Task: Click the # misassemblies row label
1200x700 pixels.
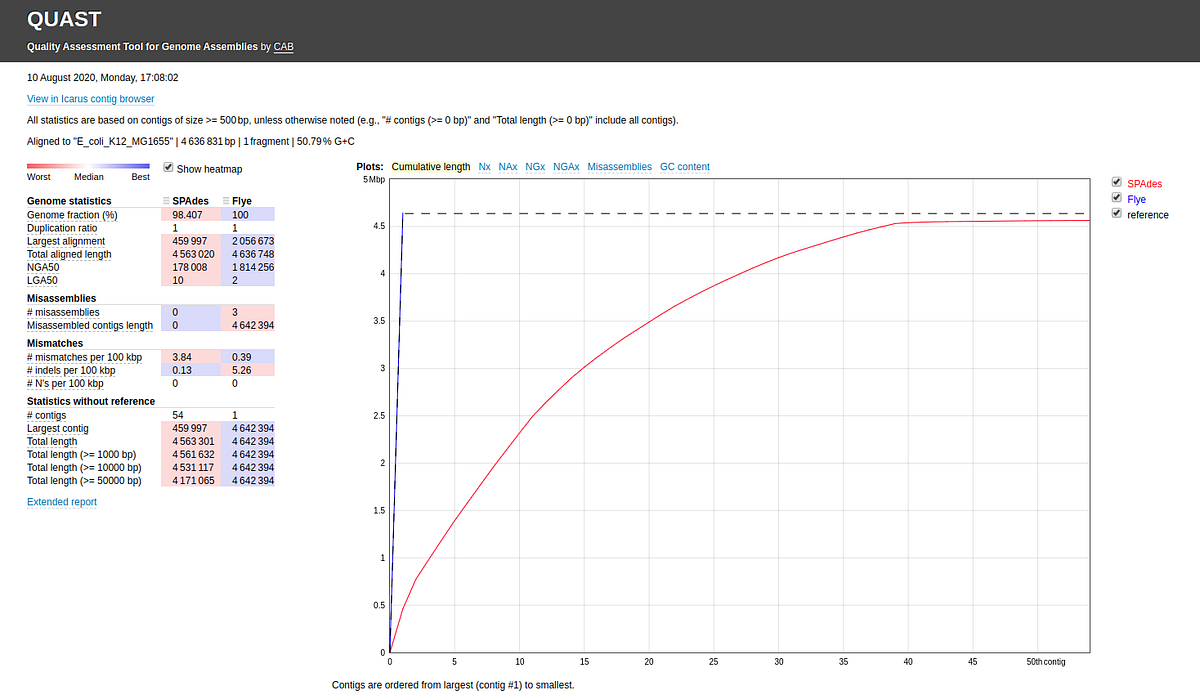Action: click(63, 313)
